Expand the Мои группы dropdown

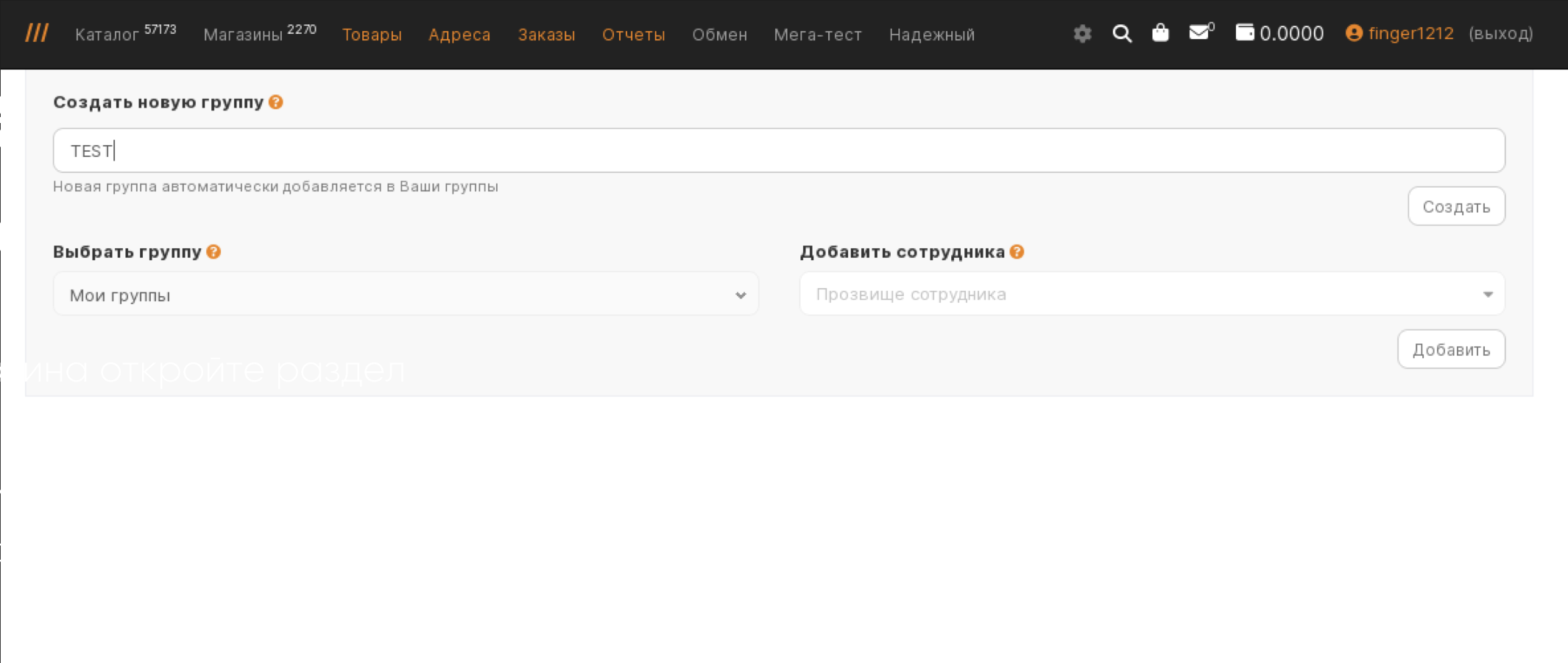[x=406, y=295]
